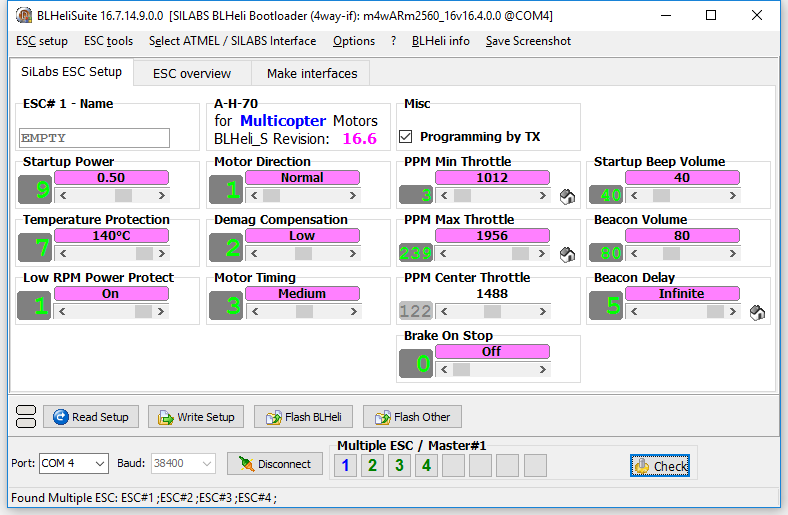Click the ESC list icon left of Read Setup

pos(27,416)
